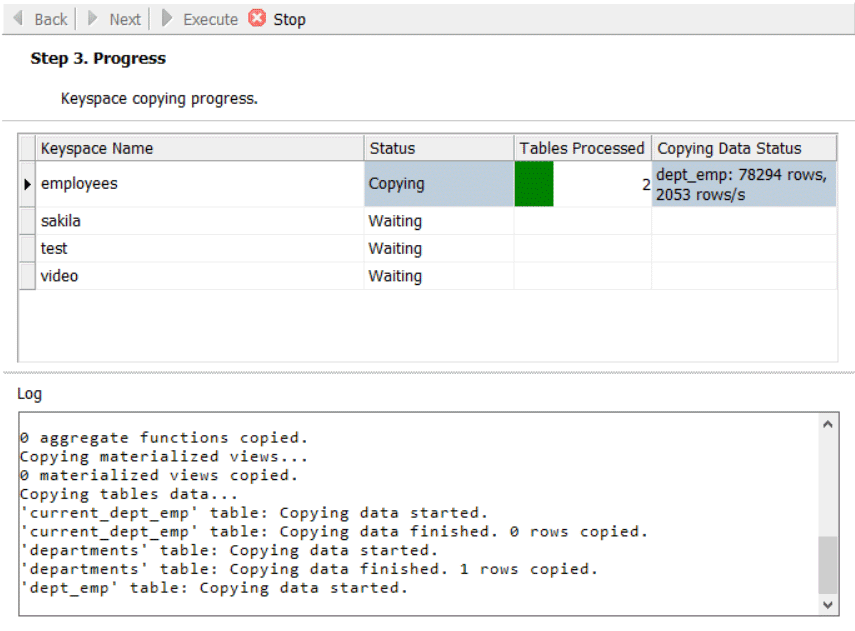Select the video keyspace row
Screen dimensions: 855x631
click(200, 276)
